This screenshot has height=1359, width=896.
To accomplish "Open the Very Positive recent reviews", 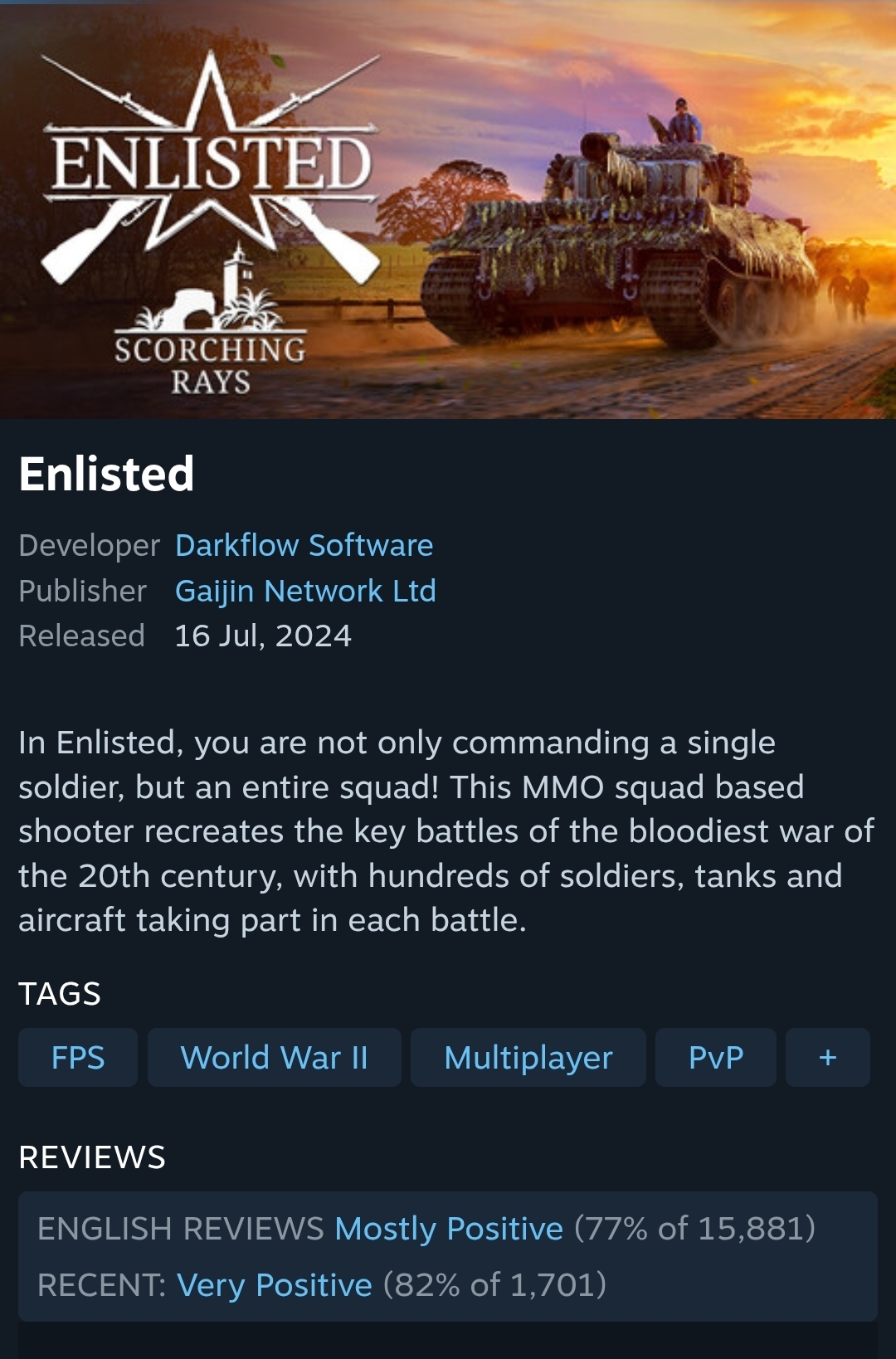I will [x=275, y=1284].
